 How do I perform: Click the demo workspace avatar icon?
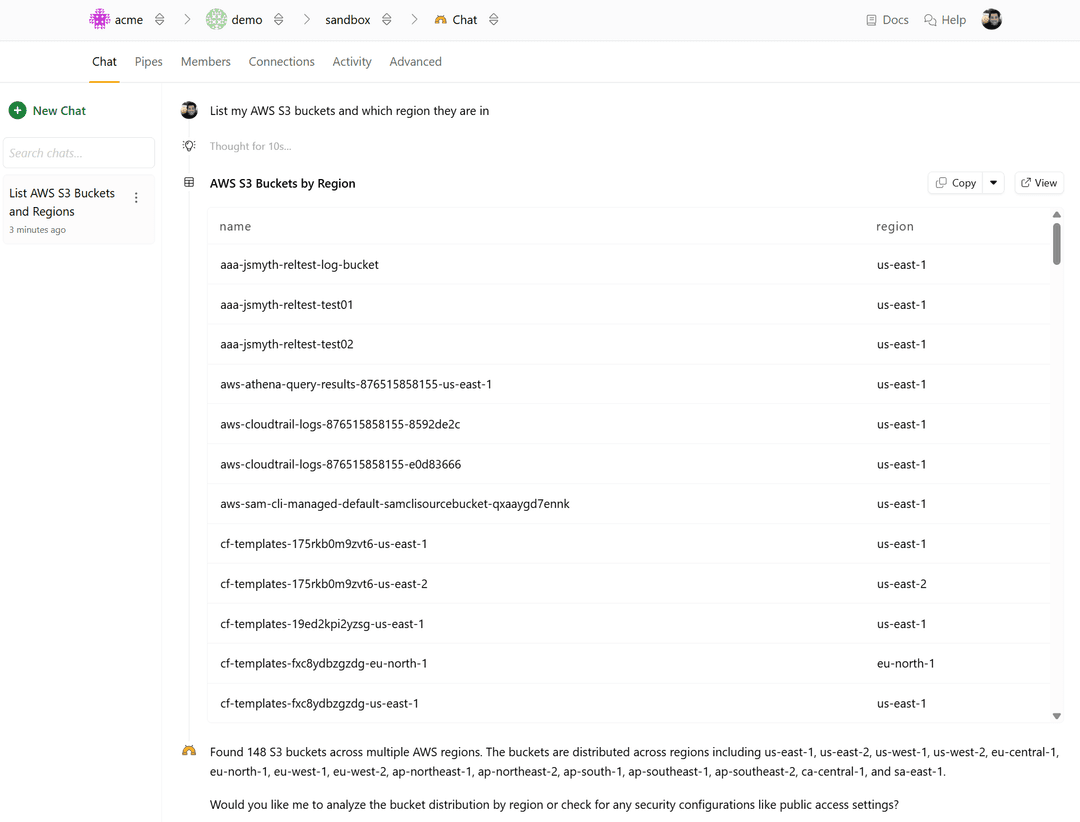coord(216,19)
